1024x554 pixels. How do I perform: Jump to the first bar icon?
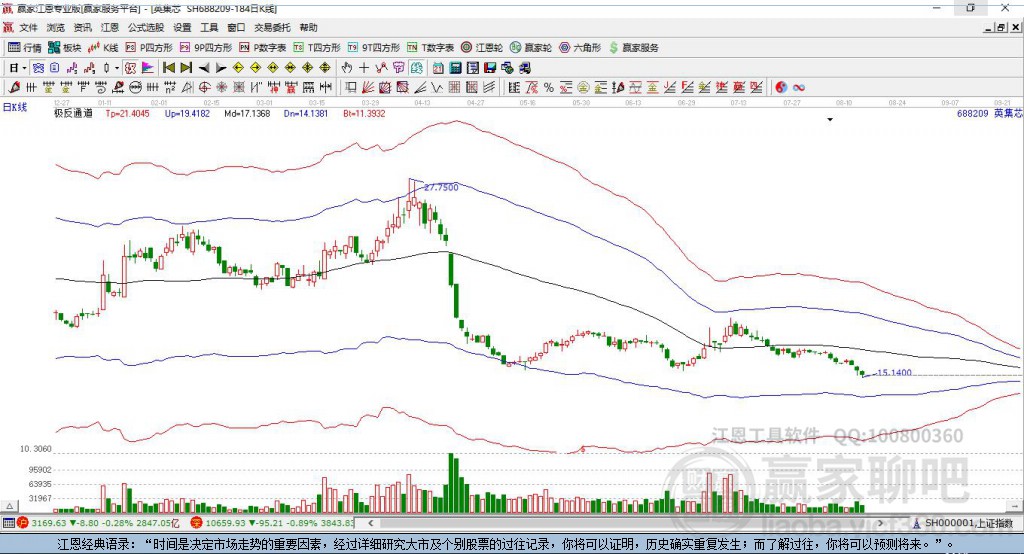168,68
